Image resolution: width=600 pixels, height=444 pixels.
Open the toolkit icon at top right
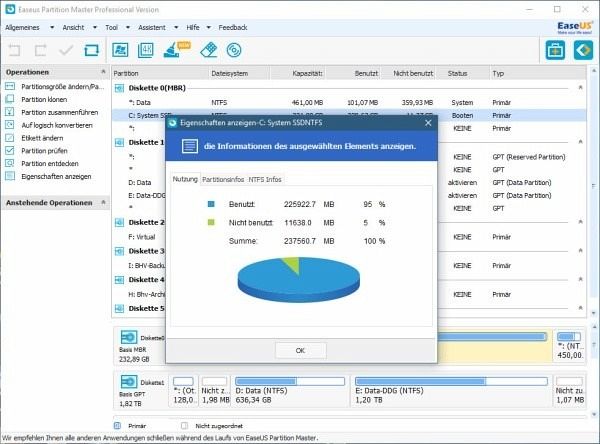tap(554, 50)
